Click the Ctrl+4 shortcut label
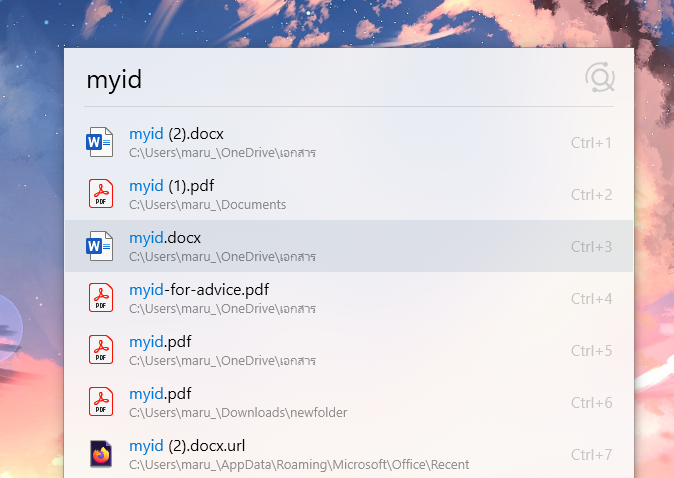Image resolution: width=674 pixels, height=478 pixels. click(x=591, y=299)
